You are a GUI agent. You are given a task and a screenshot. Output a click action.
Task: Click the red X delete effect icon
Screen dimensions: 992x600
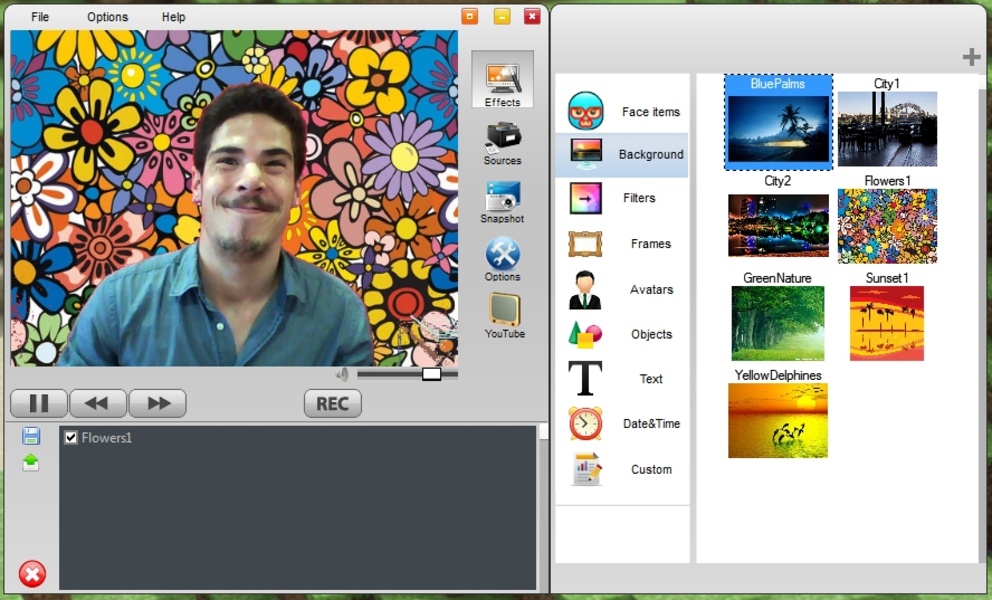click(32, 574)
